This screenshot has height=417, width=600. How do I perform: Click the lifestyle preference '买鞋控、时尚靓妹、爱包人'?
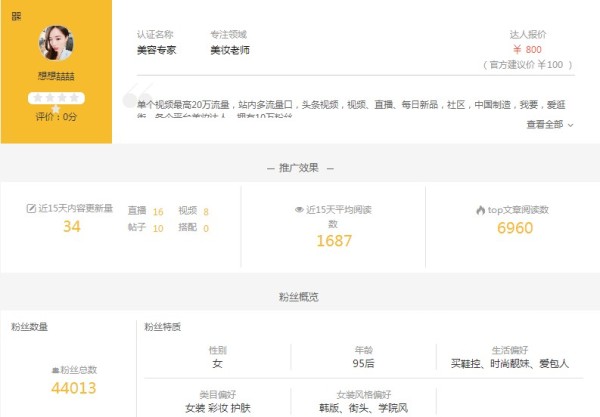point(510,363)
